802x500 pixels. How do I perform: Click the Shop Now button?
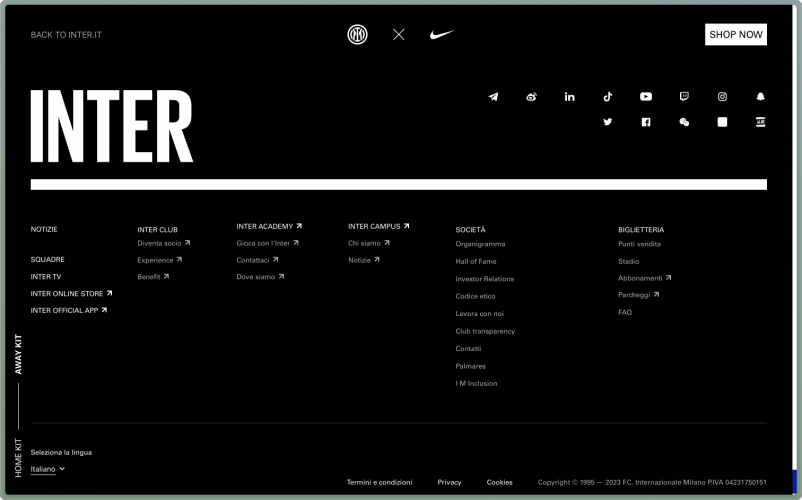point(736,34)
